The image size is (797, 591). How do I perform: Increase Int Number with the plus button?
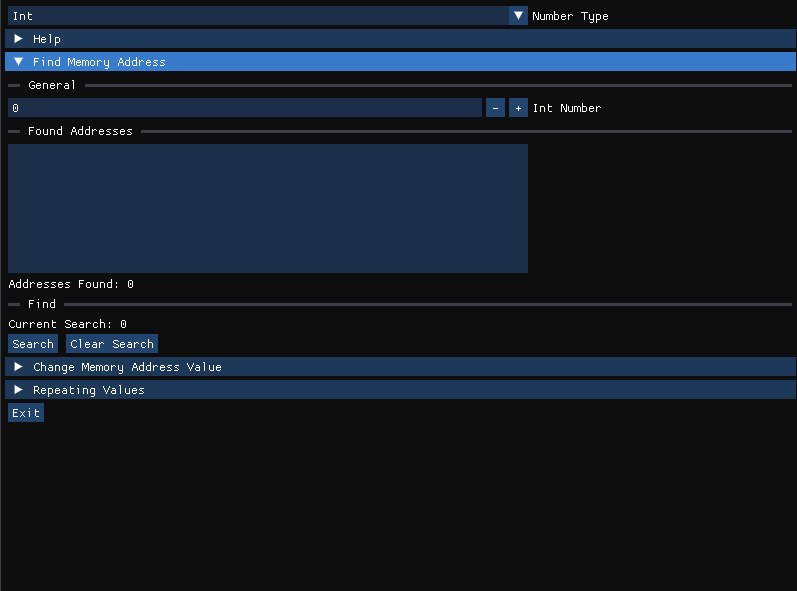click(x=518, y=108)
